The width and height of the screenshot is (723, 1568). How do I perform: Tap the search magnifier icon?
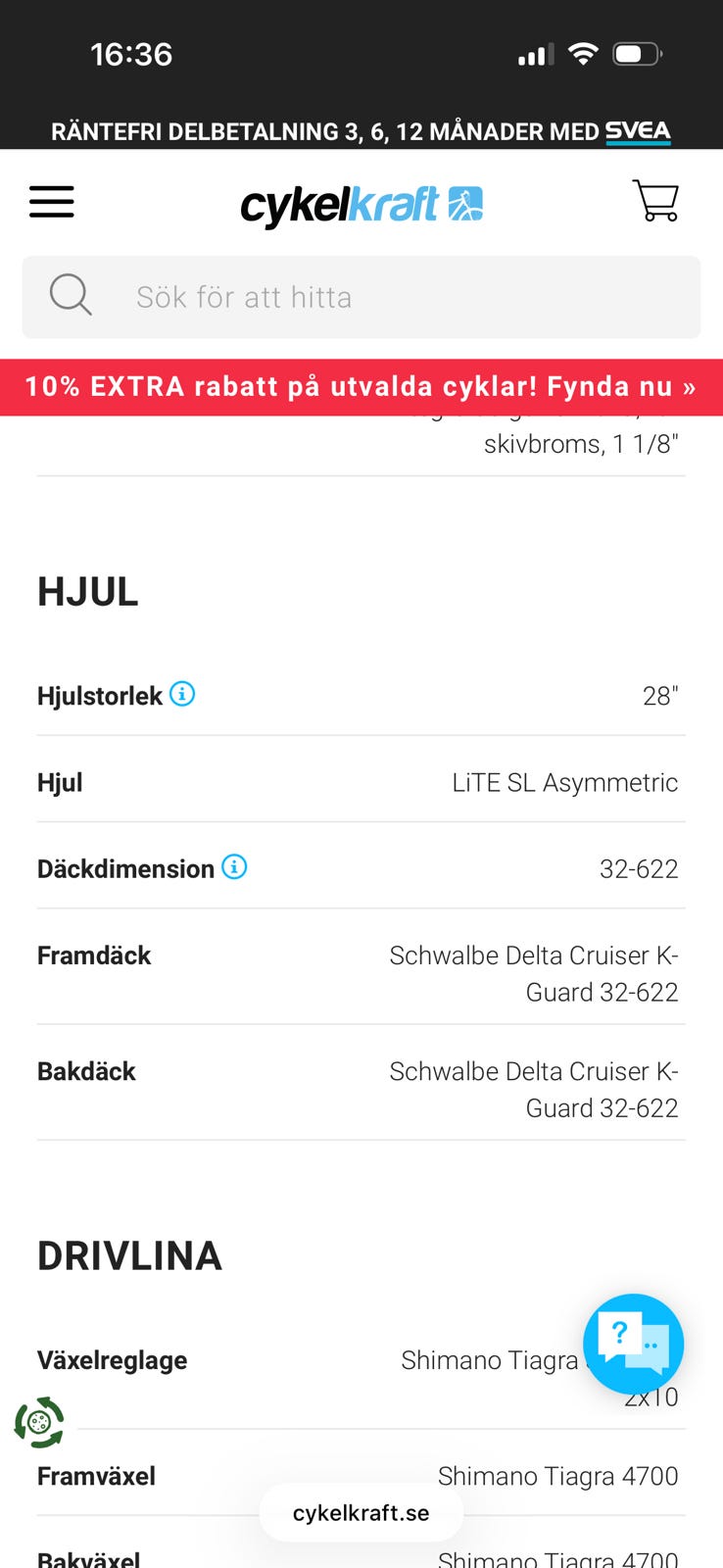pos(71,295)
